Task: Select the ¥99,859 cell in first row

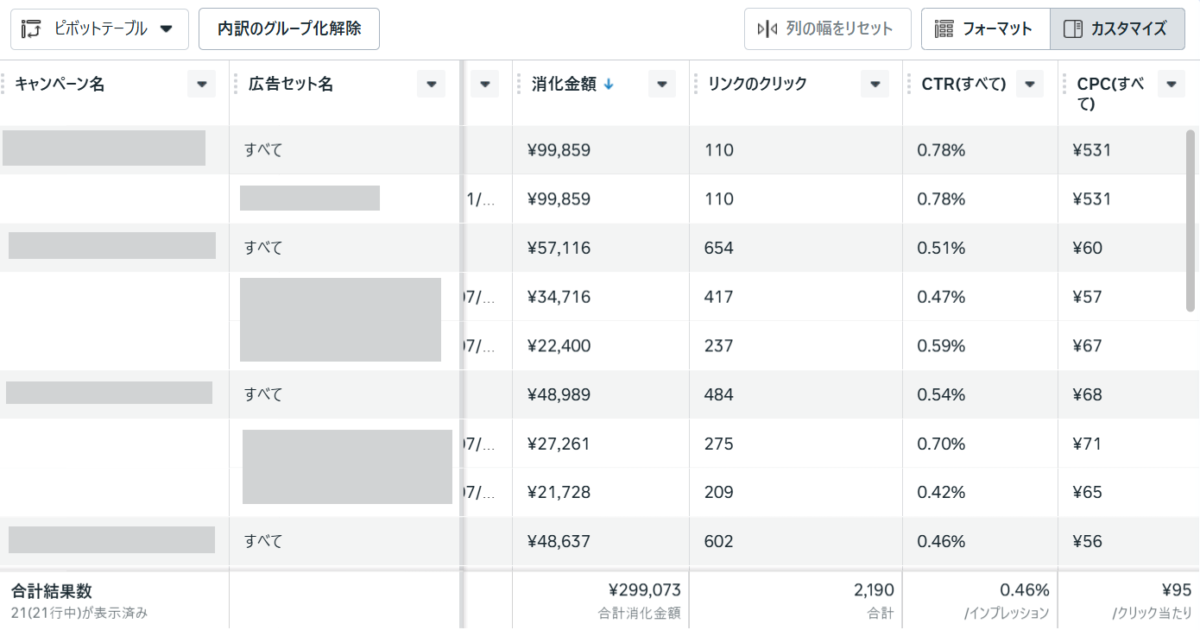Action: [x=559, y=150]
